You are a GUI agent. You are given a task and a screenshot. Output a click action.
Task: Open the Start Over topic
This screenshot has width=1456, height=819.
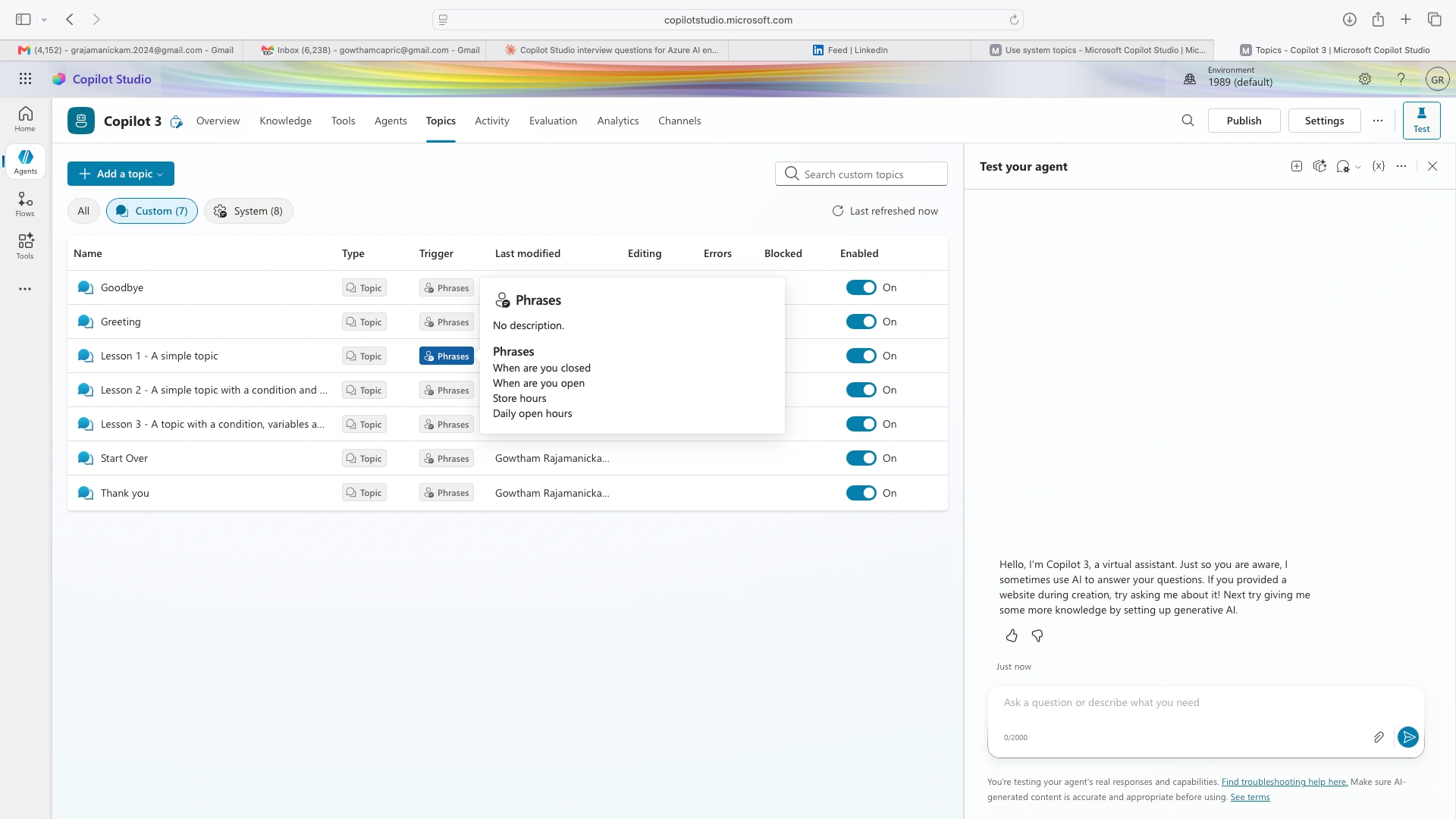124,458
